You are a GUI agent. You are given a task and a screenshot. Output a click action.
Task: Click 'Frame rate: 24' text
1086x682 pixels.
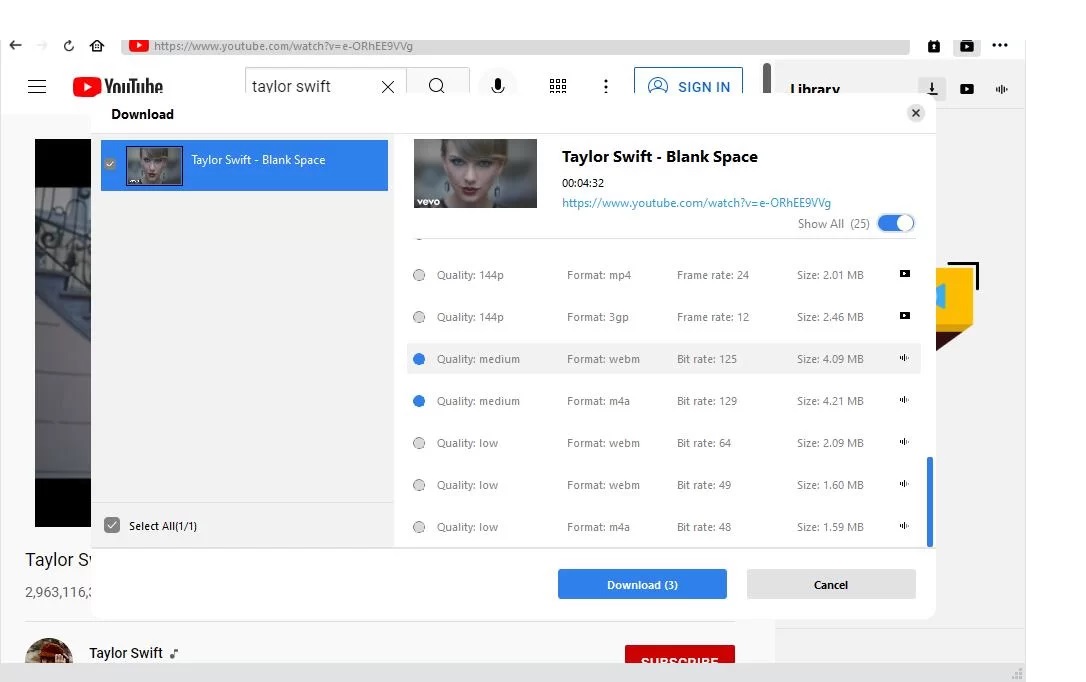[x=713, y=275]
